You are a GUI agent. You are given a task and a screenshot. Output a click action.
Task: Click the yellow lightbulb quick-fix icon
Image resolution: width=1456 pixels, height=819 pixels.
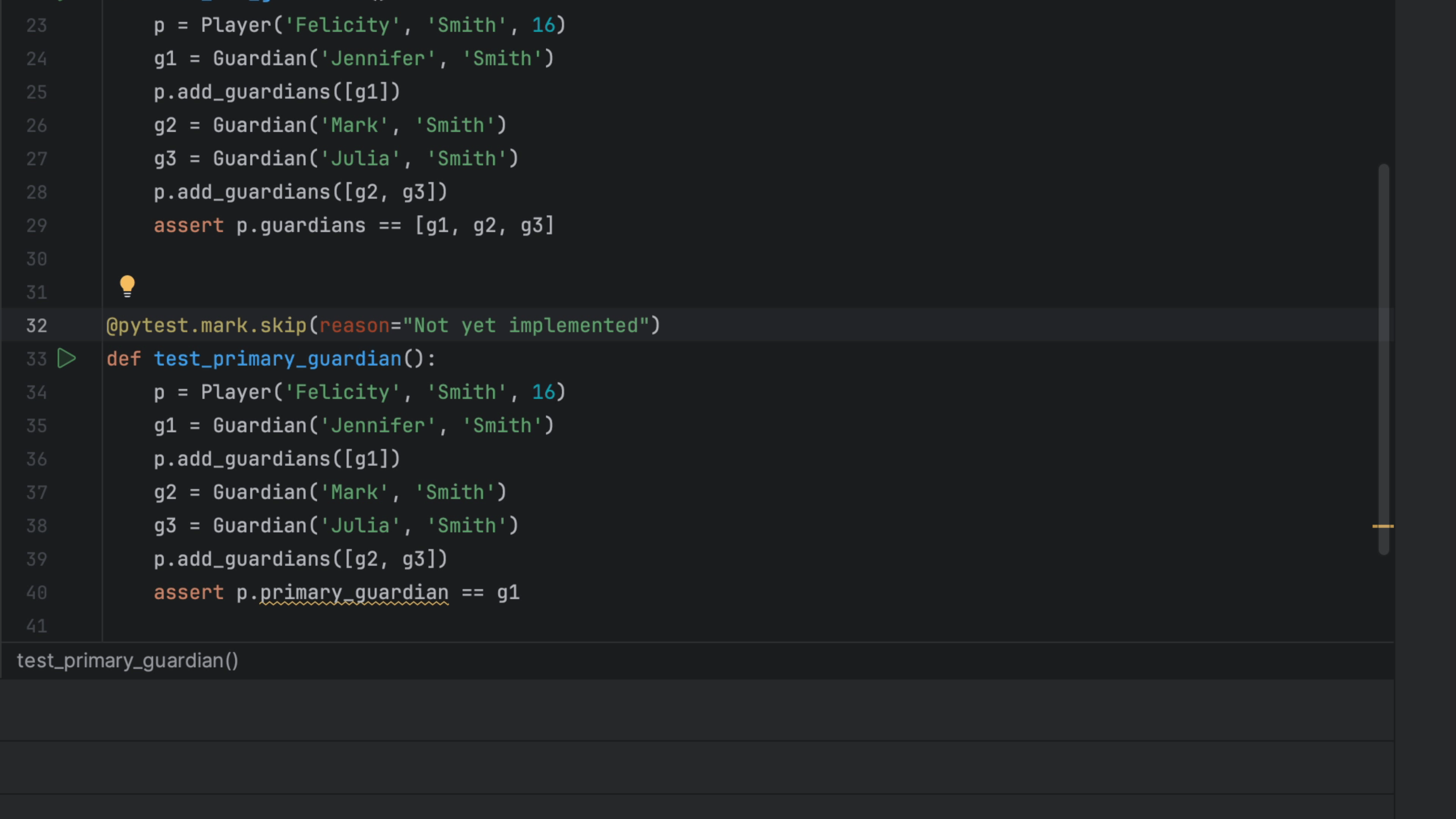pyautogui.click(x=127, y=286)
